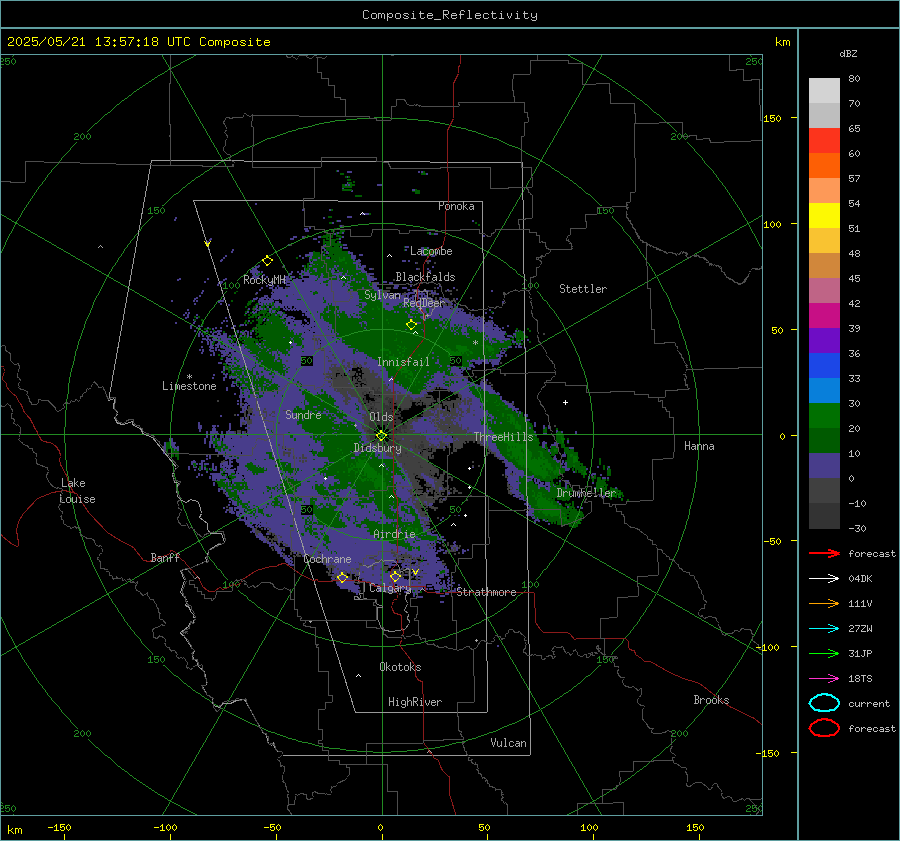Click the Lacombe city label
The image size is (900, 841).
coord(431,251)
